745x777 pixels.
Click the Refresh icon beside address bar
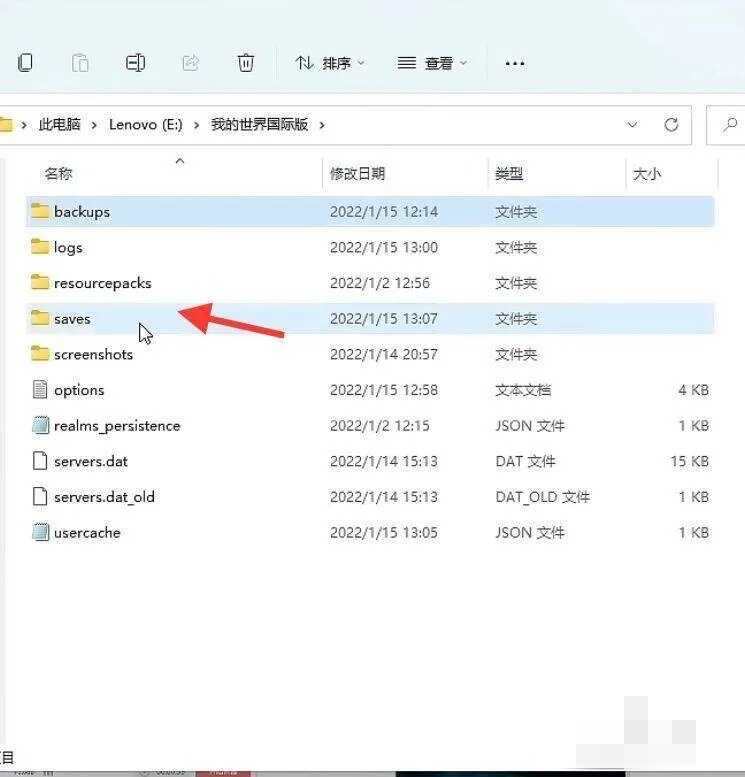pos(671,125)
